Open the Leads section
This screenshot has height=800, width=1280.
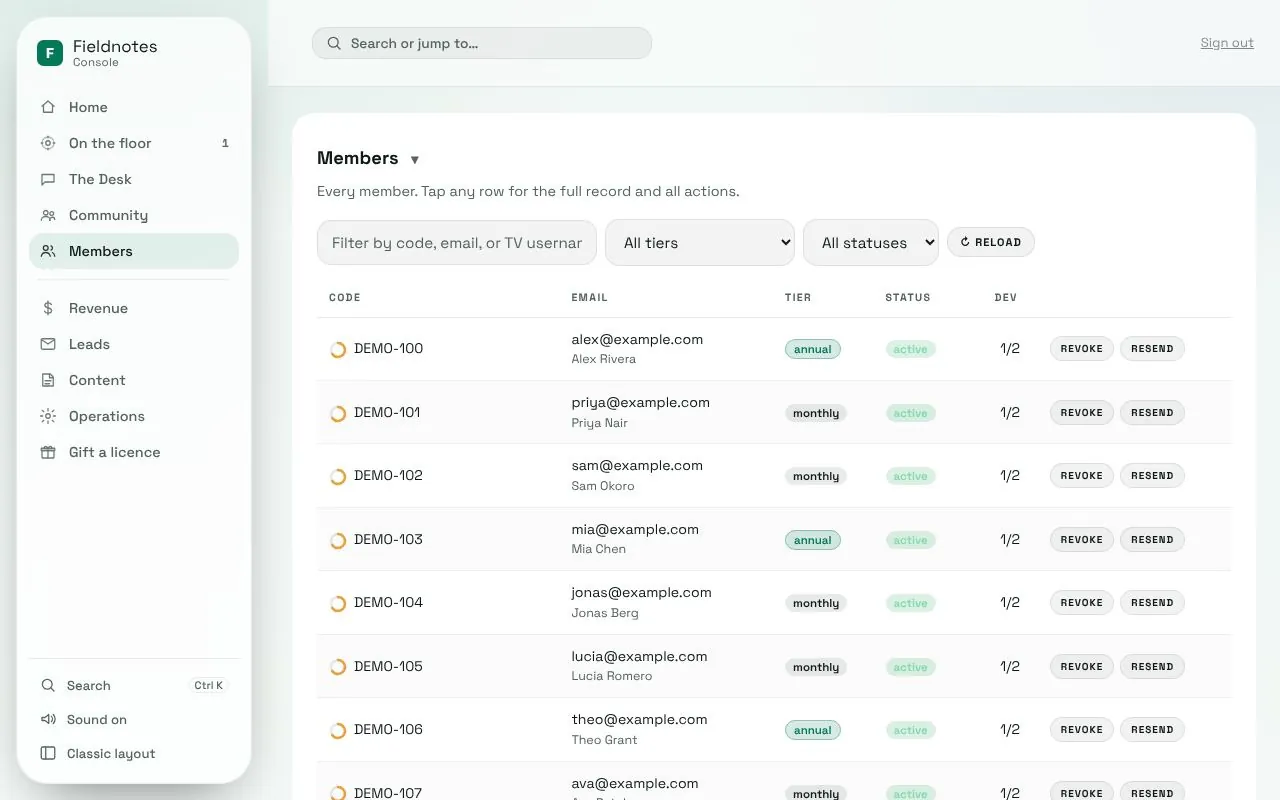point(134,344)
